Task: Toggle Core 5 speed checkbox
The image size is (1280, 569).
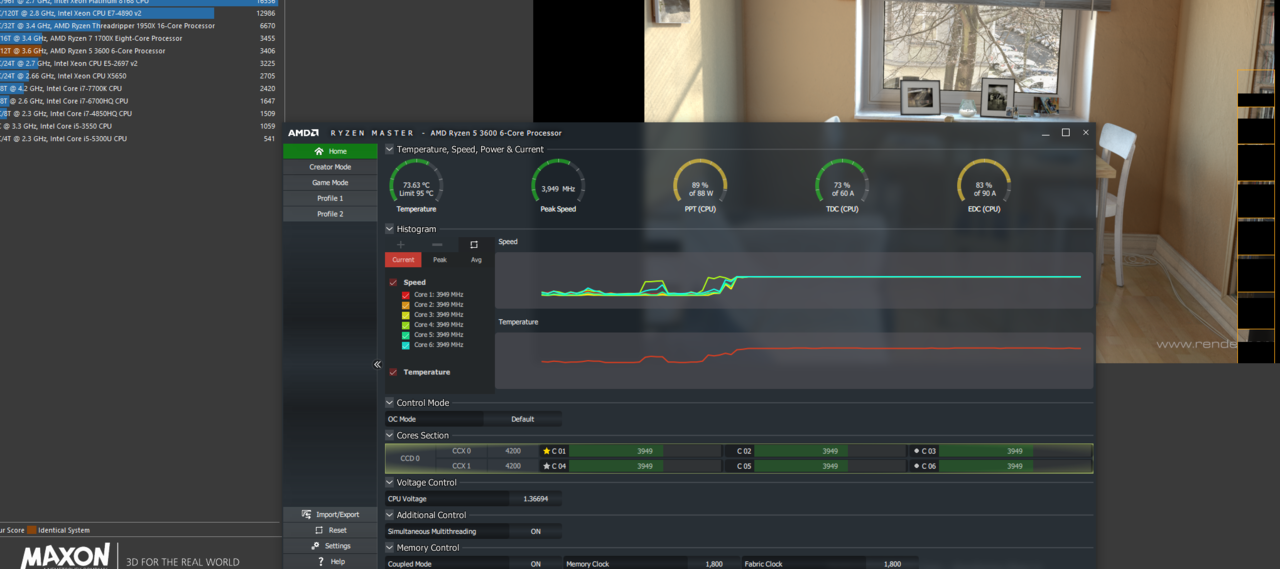Action: [x=405, y=335]
